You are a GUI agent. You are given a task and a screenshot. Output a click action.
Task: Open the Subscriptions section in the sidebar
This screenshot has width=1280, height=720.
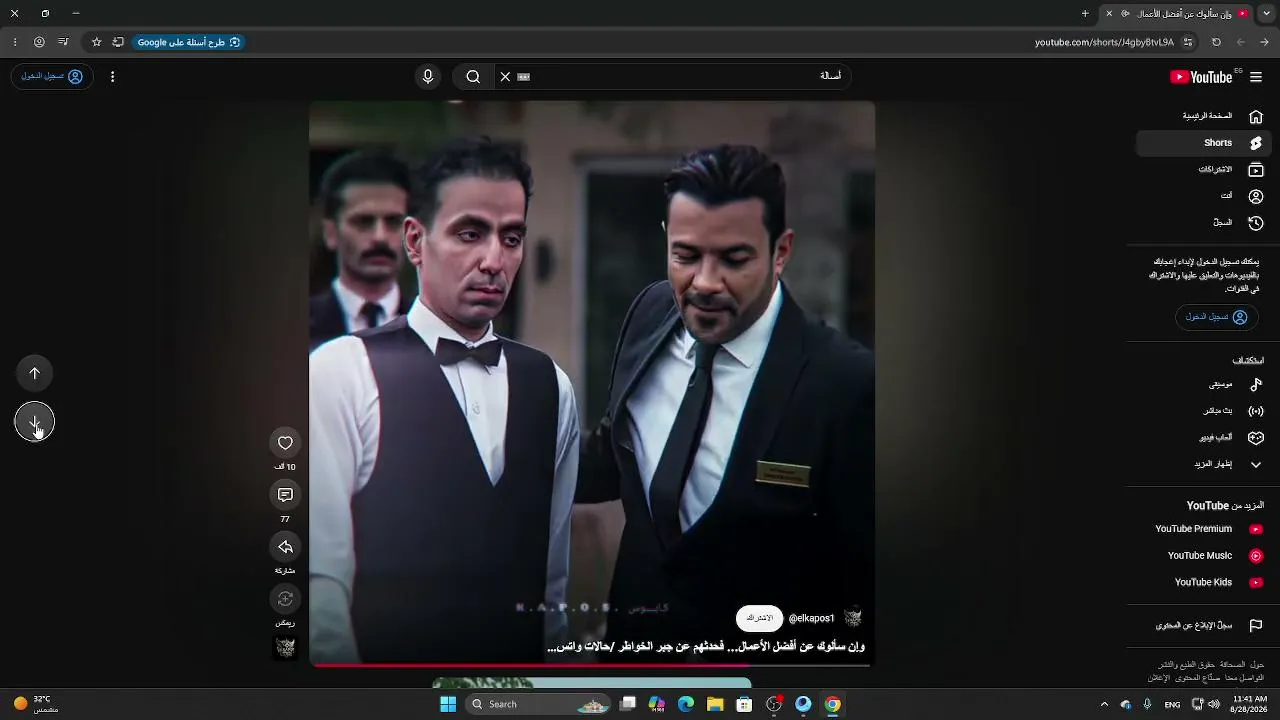click(x=1203, y=170)
